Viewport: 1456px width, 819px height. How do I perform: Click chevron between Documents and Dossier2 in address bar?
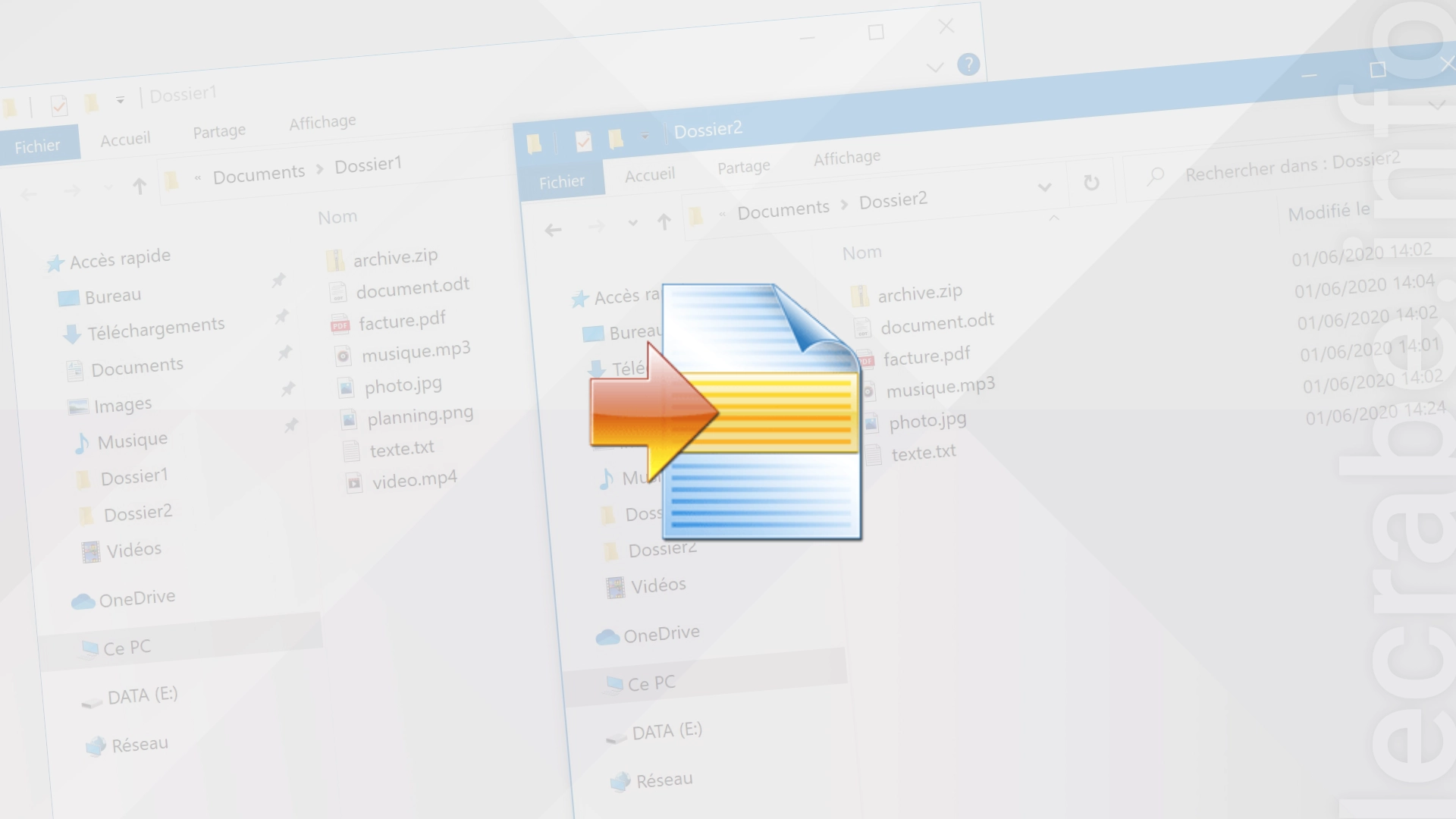(x=844, y=205)
